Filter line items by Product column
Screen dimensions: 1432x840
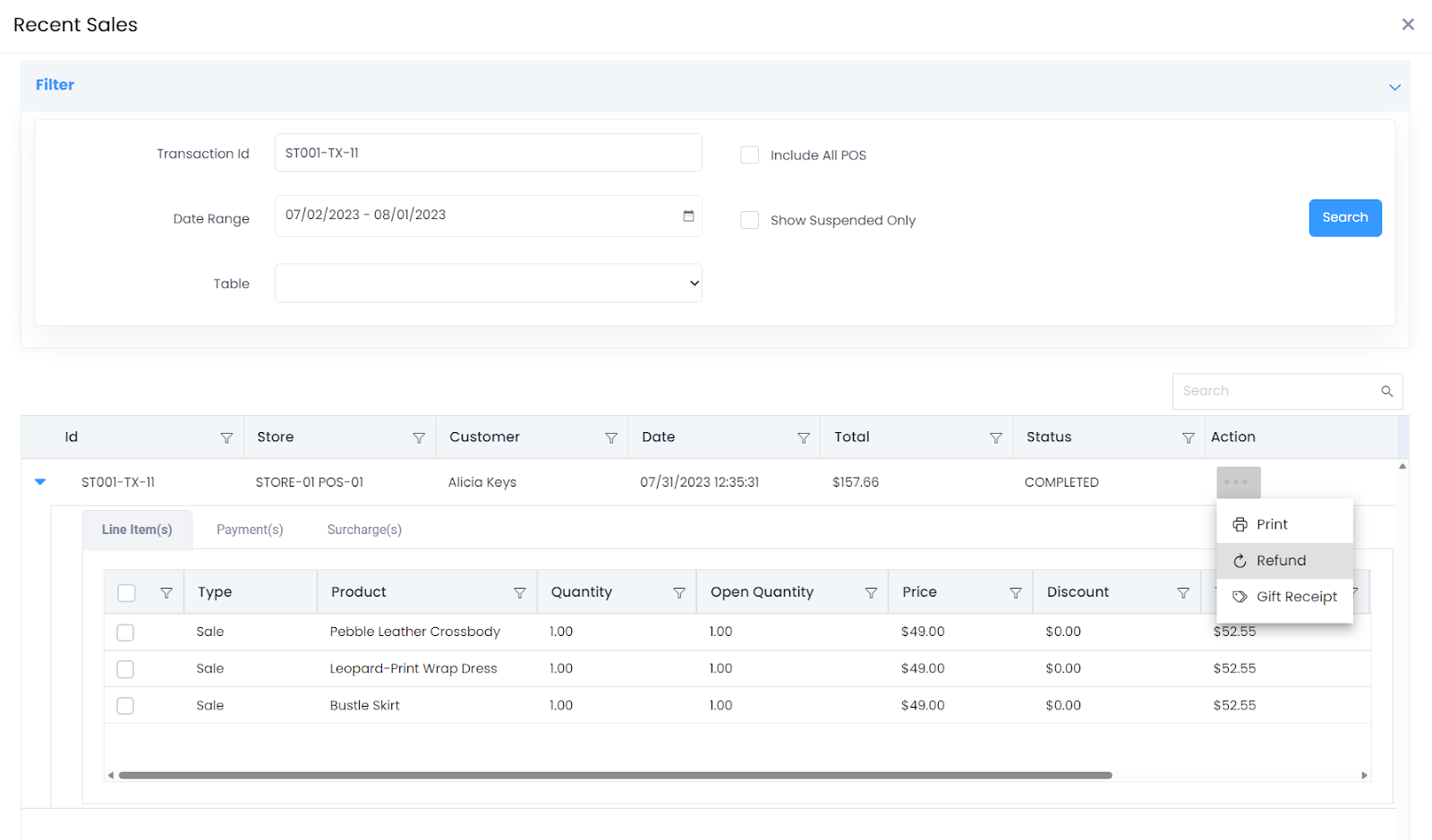(x=519, y=593)
